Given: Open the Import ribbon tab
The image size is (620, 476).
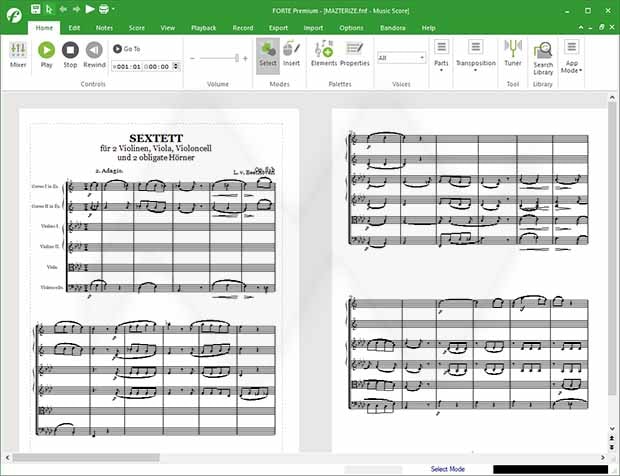Looking at the screenshot, I should point(313,28).
